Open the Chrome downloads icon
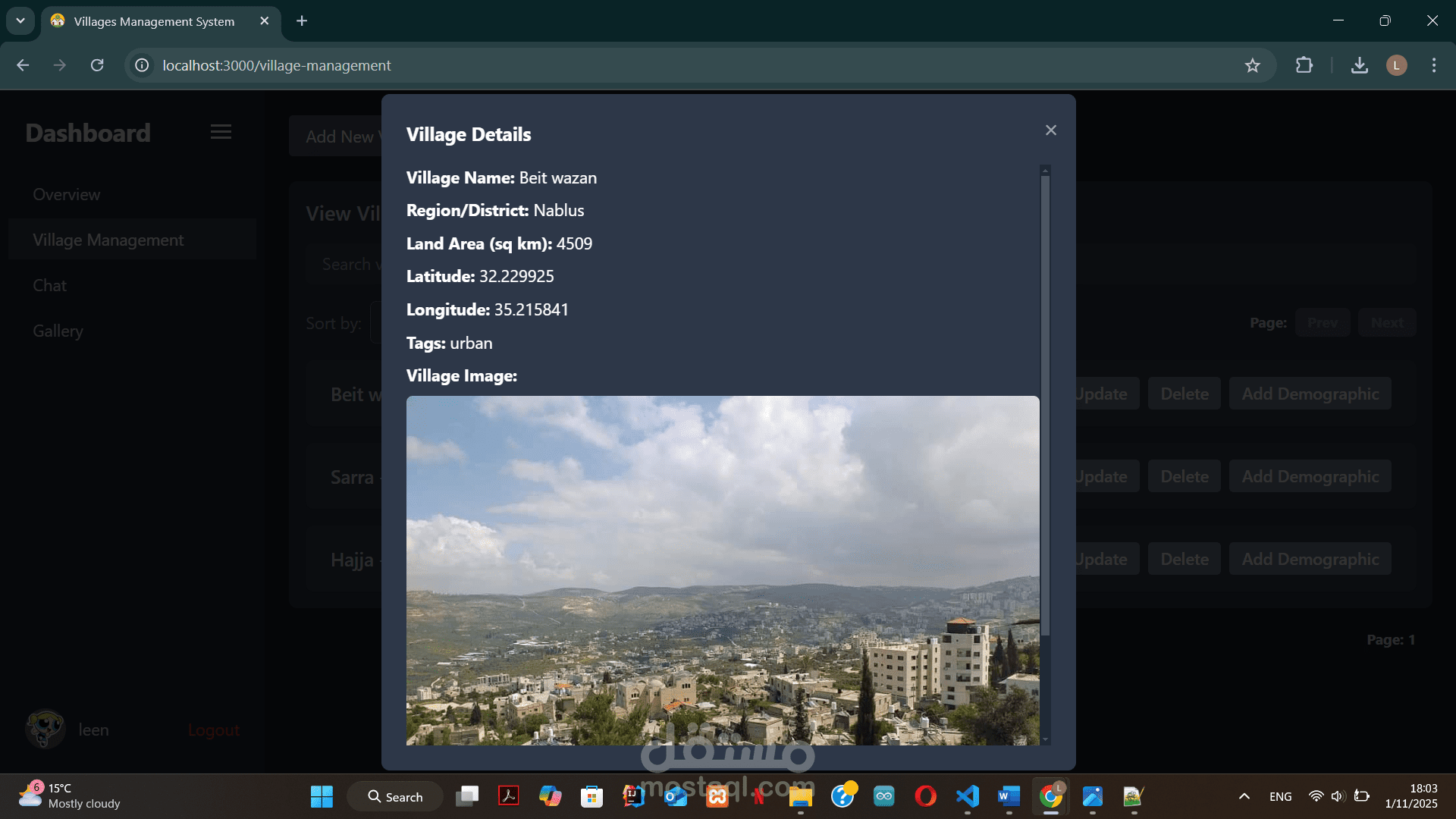 [x=1359, y=65]
